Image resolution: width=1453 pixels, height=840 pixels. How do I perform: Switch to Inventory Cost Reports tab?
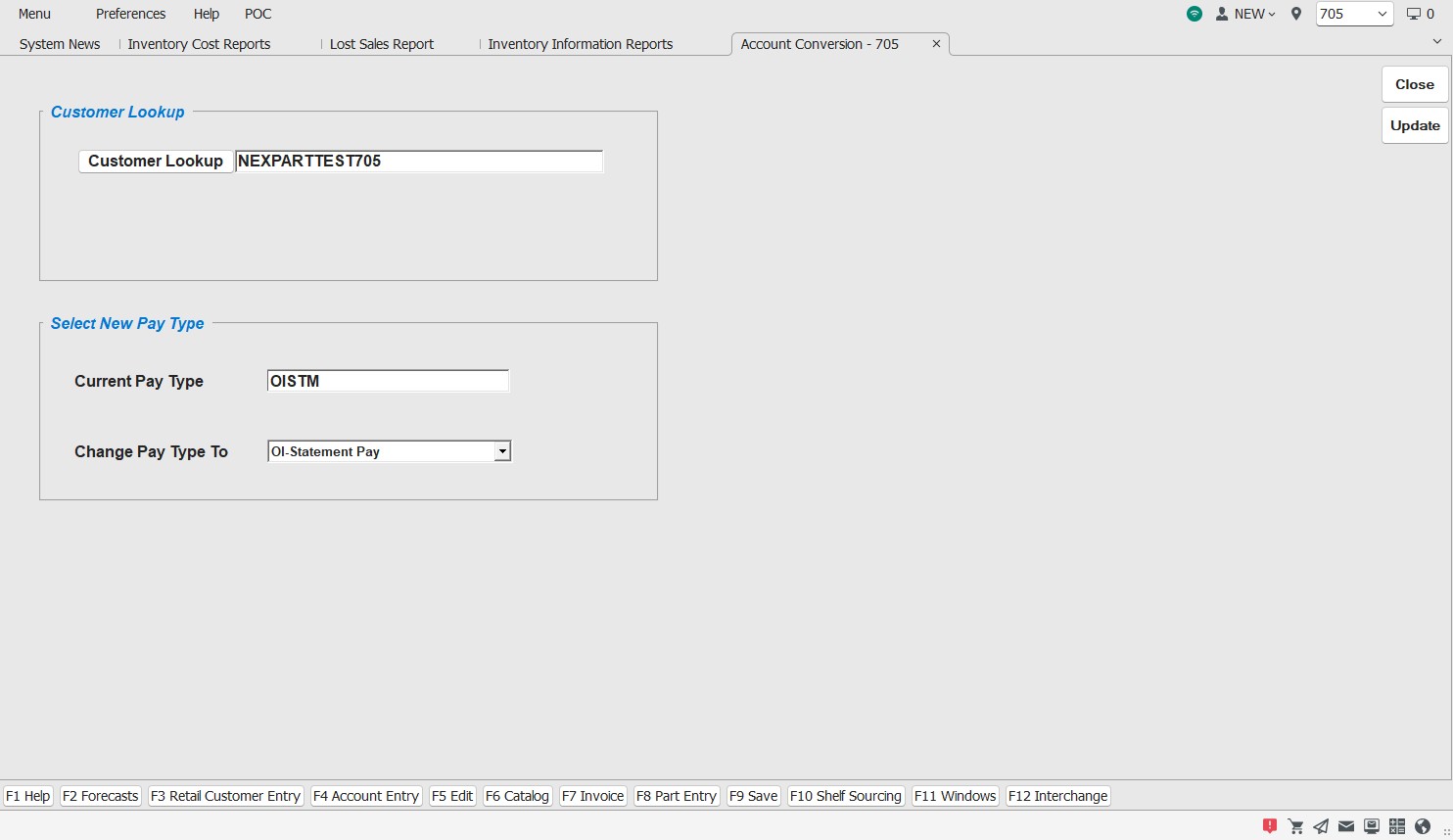pyautogui.click(x=199, y=44)
